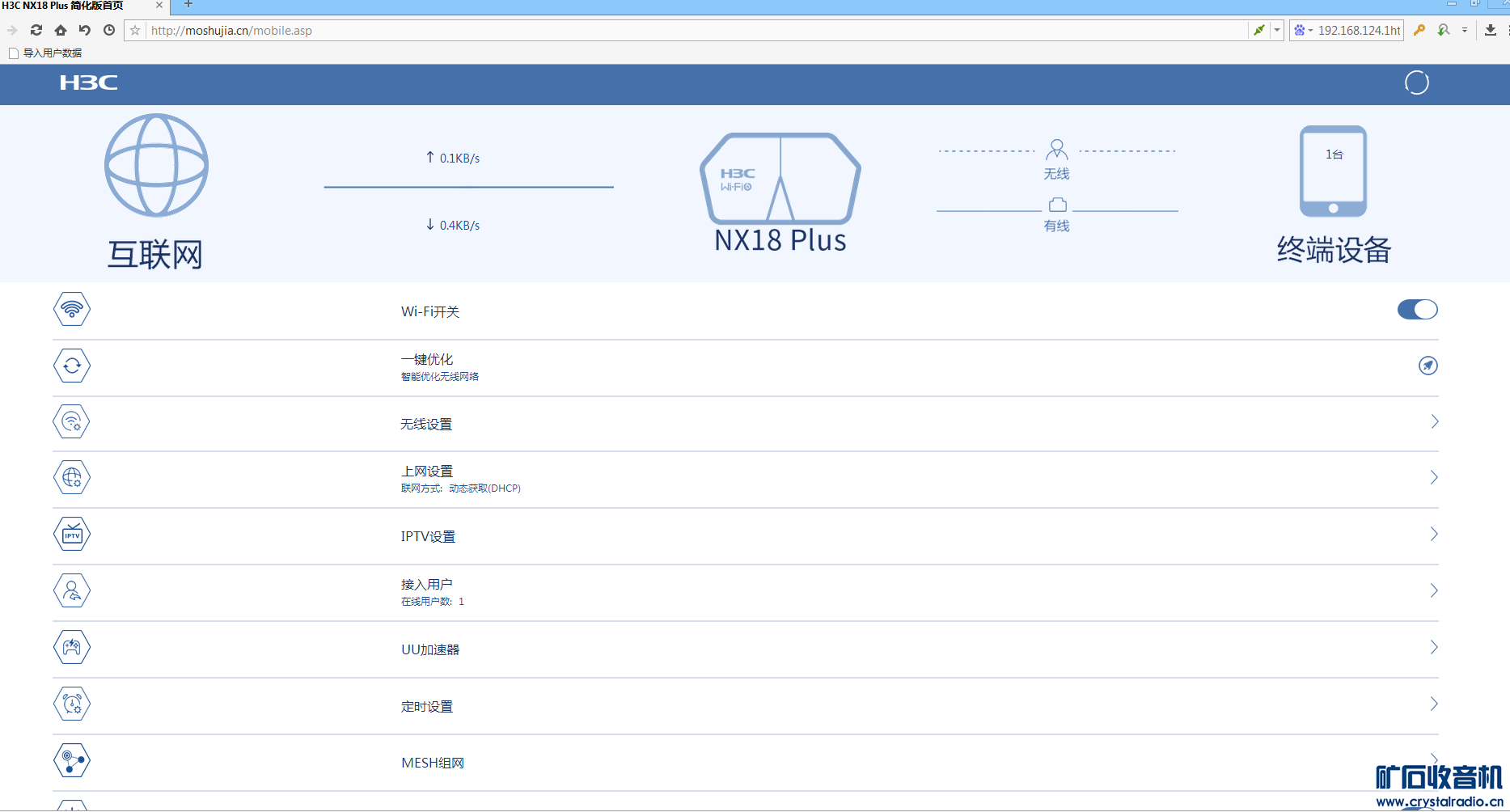Click the one-key optimize hexagon icon

coord(72,366)
